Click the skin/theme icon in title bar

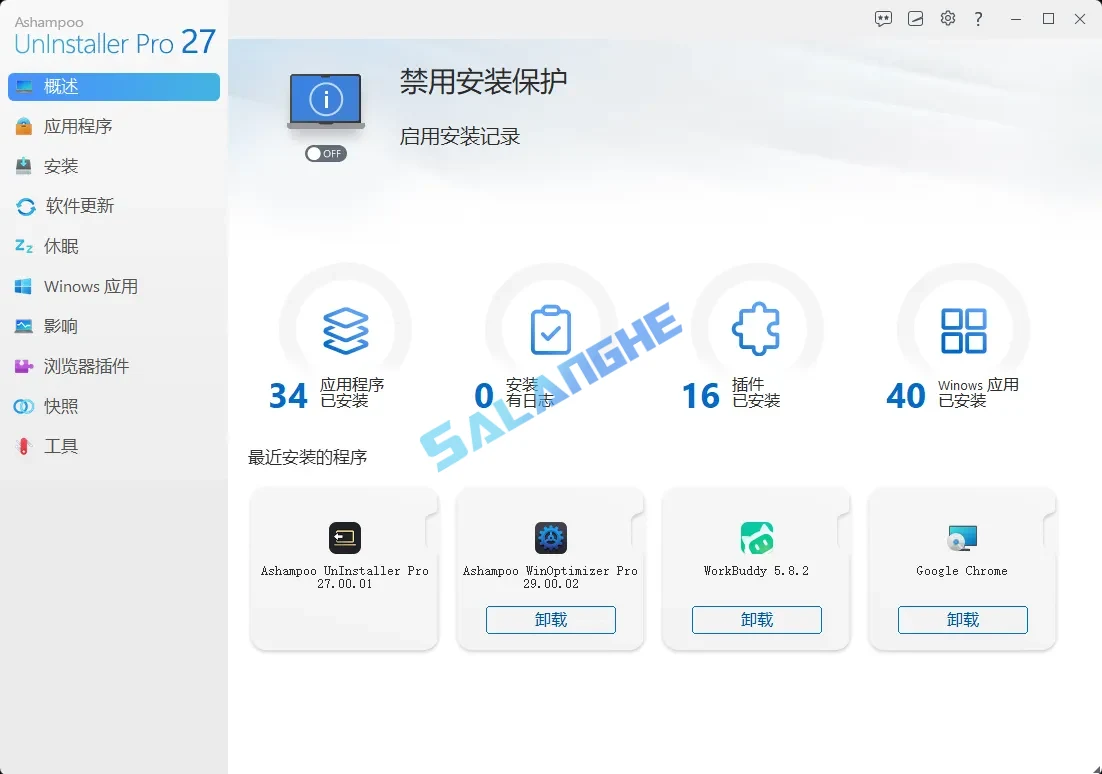point(915,19)
